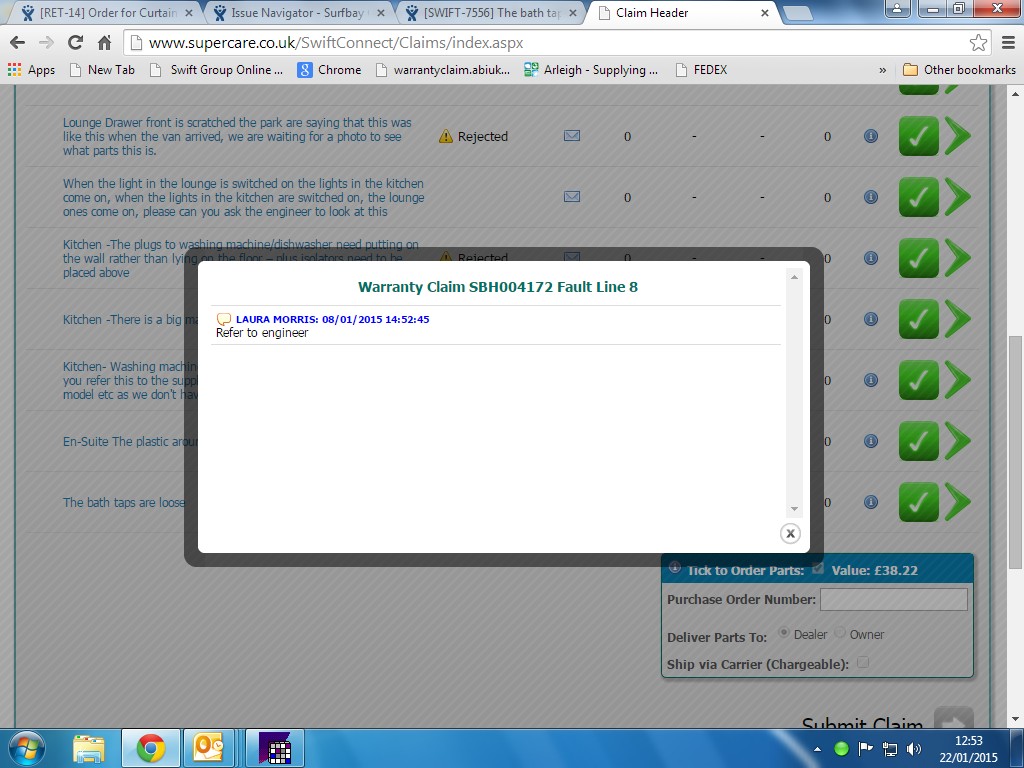Show hidden system tray icons

coord(818,748)
